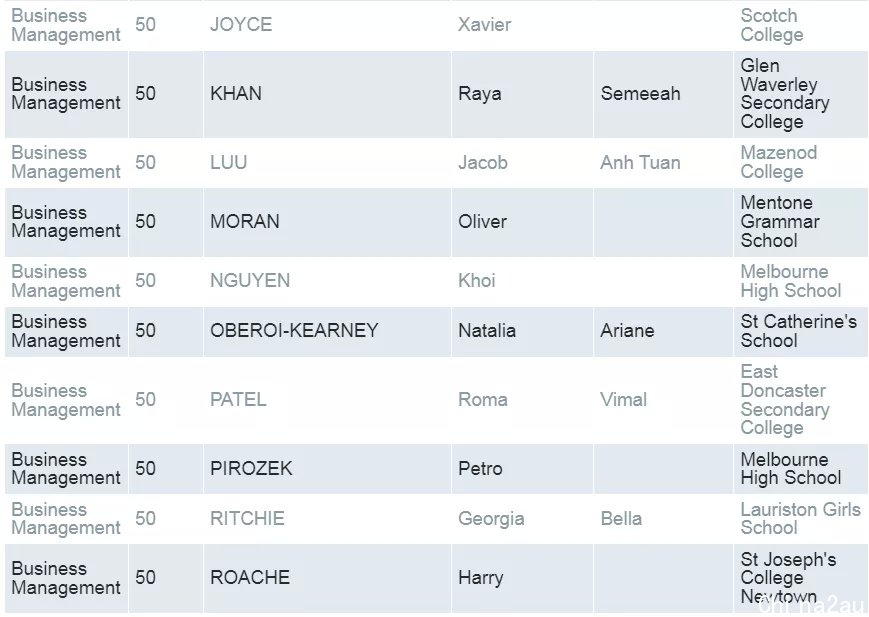Click the JOYCE surname cell
Screen dimensions: 869x617
click(327, 25)
